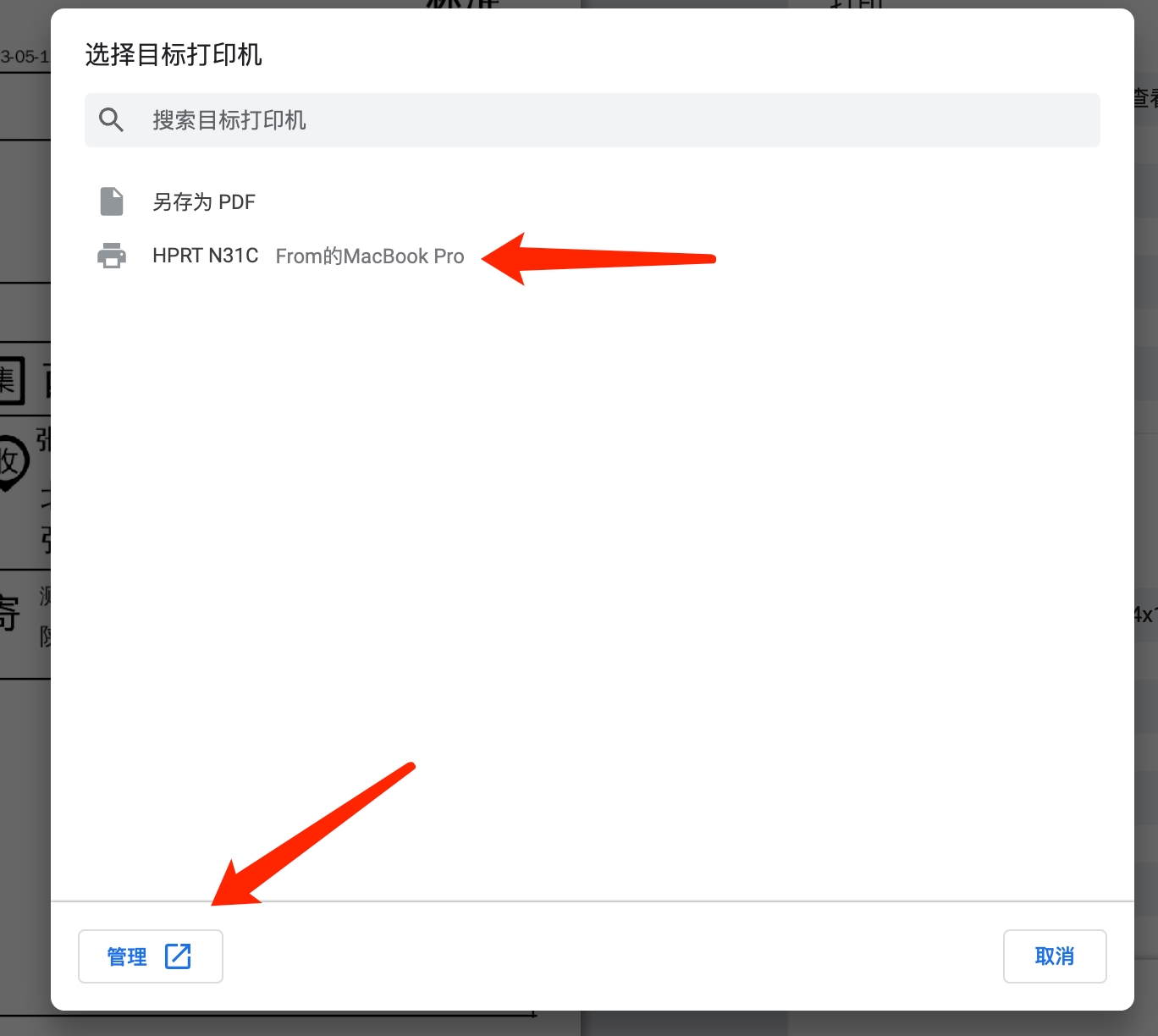The image size is (1158, 1036).
Task: Click the From的MacBook Pro printer description
Action: (370, 256)
